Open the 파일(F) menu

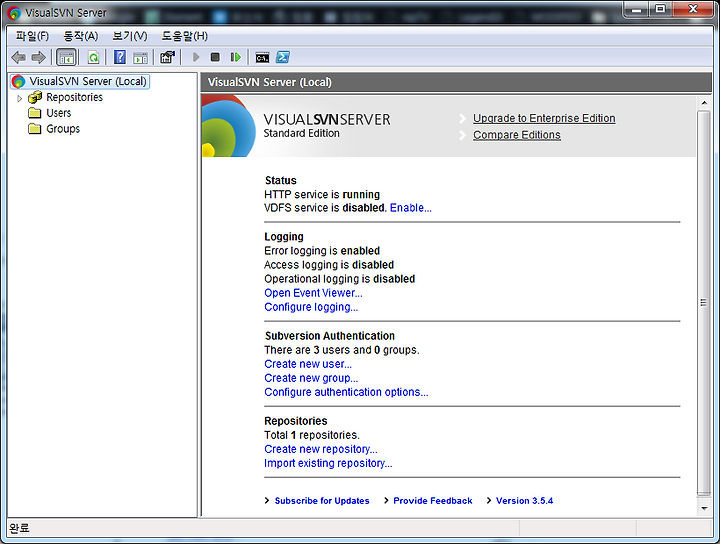pos(32,36)
